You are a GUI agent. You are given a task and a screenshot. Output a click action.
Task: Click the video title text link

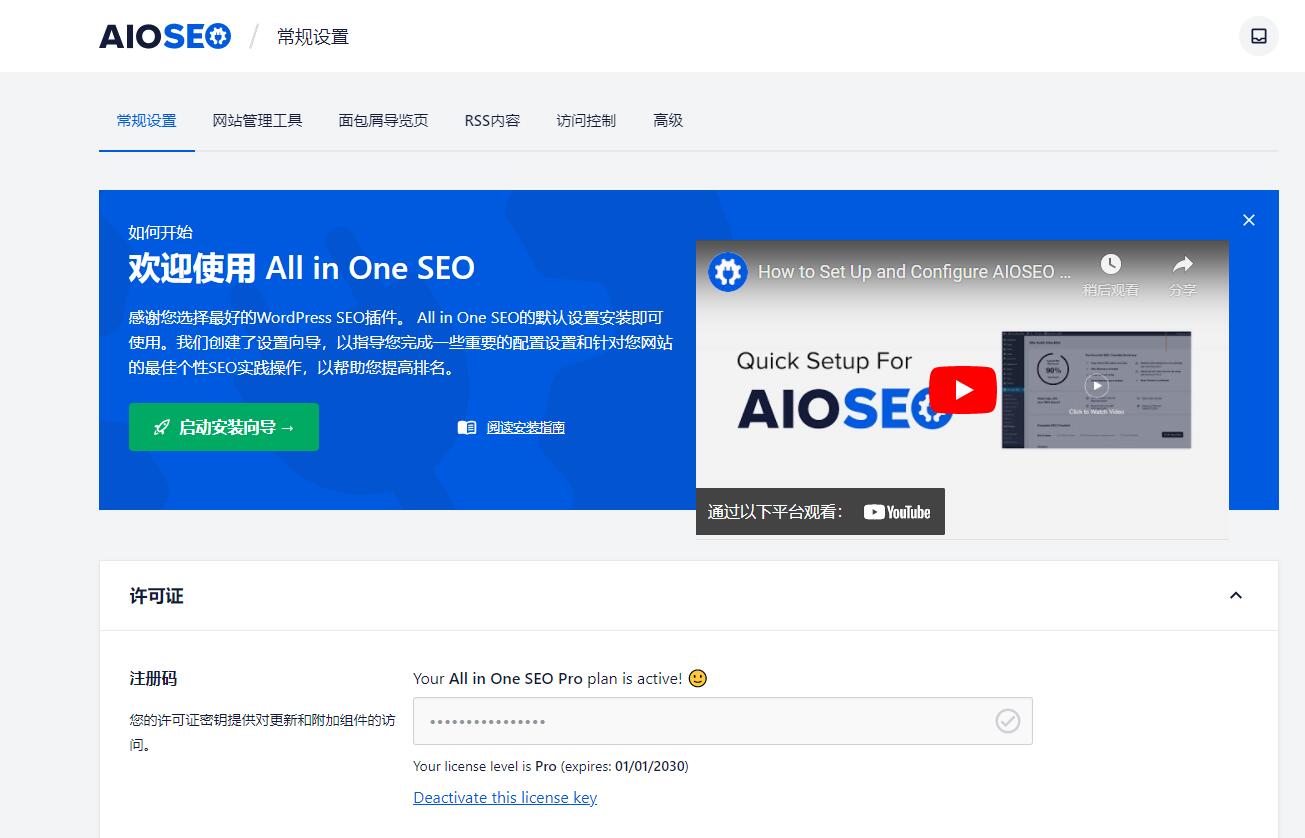pos(914,272)
